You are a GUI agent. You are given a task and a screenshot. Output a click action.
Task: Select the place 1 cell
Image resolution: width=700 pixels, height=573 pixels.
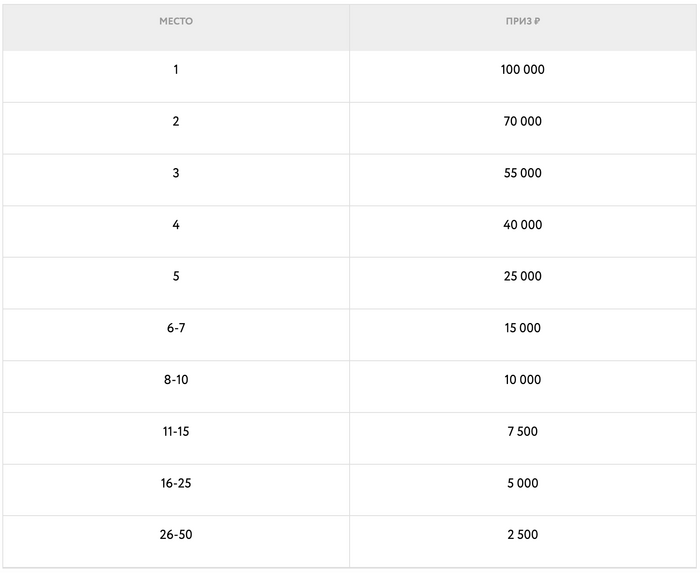(x=176, y=70)
